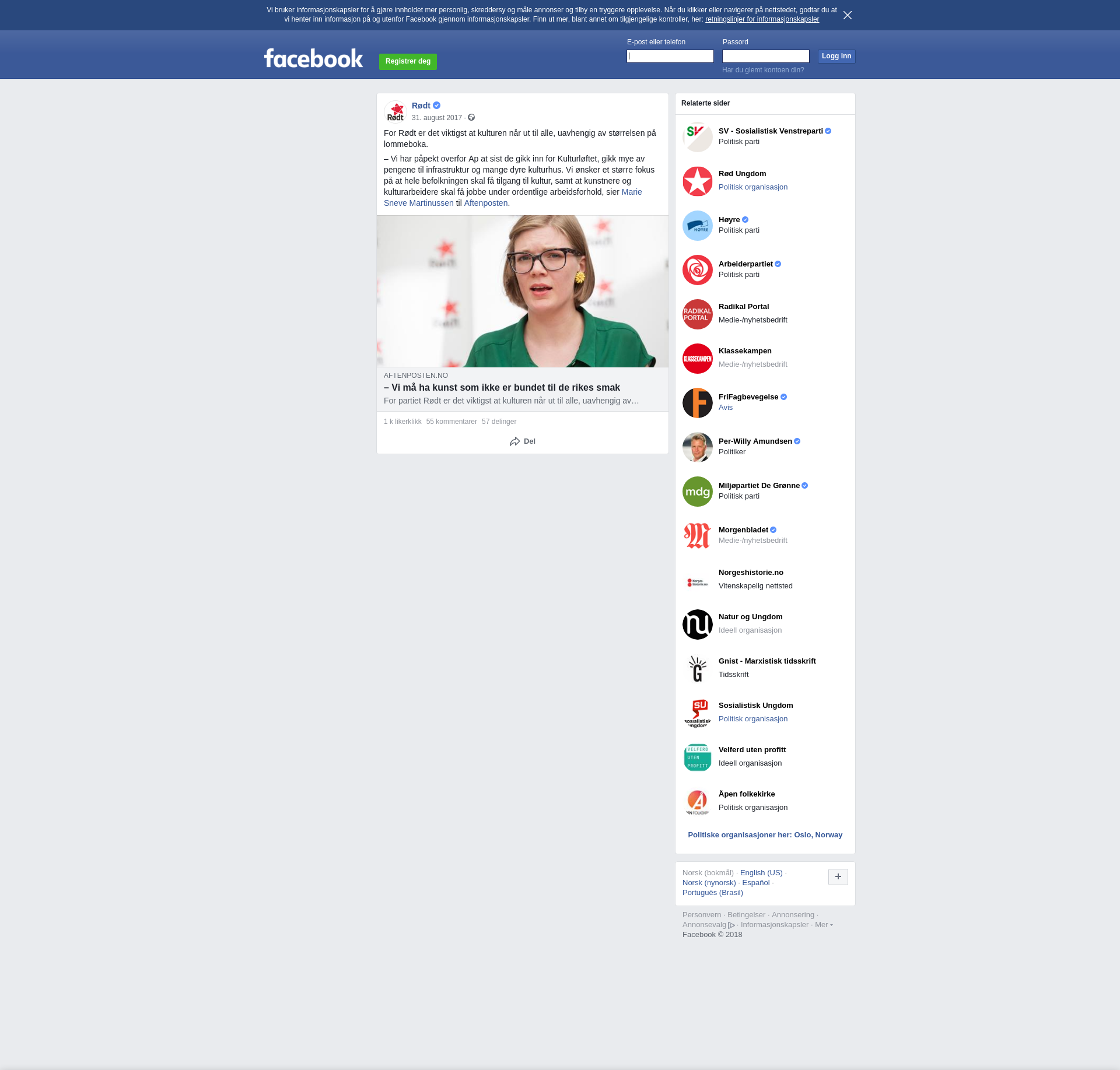This screenshot has height=1070, width=1120.
Task: Click the FriFagbevegelse orange F logo
Action: pyautogui.click(x=697, y=403)
